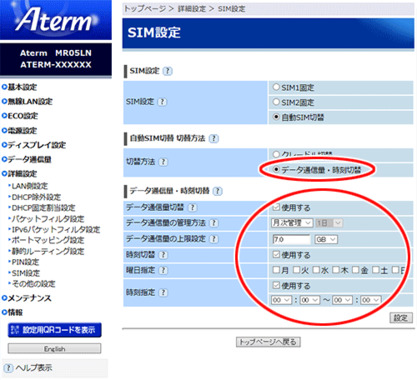Expand 電源設定 in sidebar
This screenshot has height=380, width=417.
tap(19, 130)
